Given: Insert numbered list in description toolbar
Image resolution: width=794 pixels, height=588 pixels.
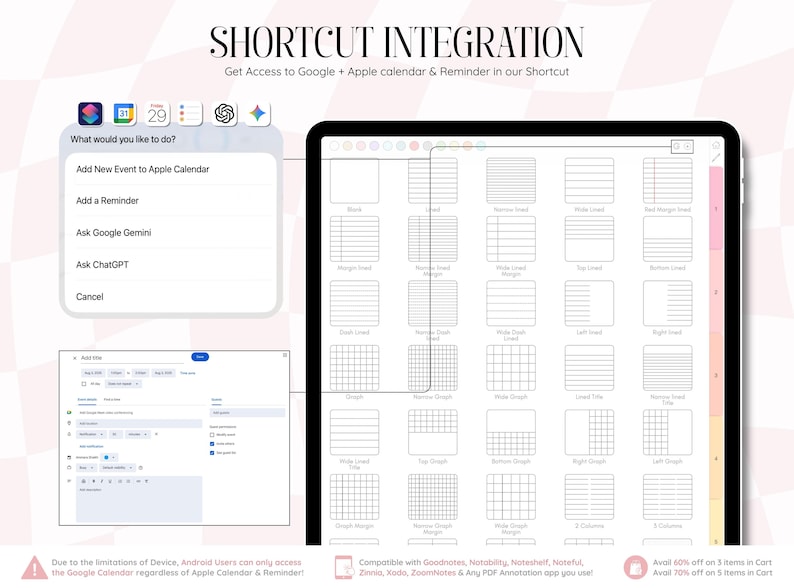Looking at the screenshot, I should click(120, 481).
